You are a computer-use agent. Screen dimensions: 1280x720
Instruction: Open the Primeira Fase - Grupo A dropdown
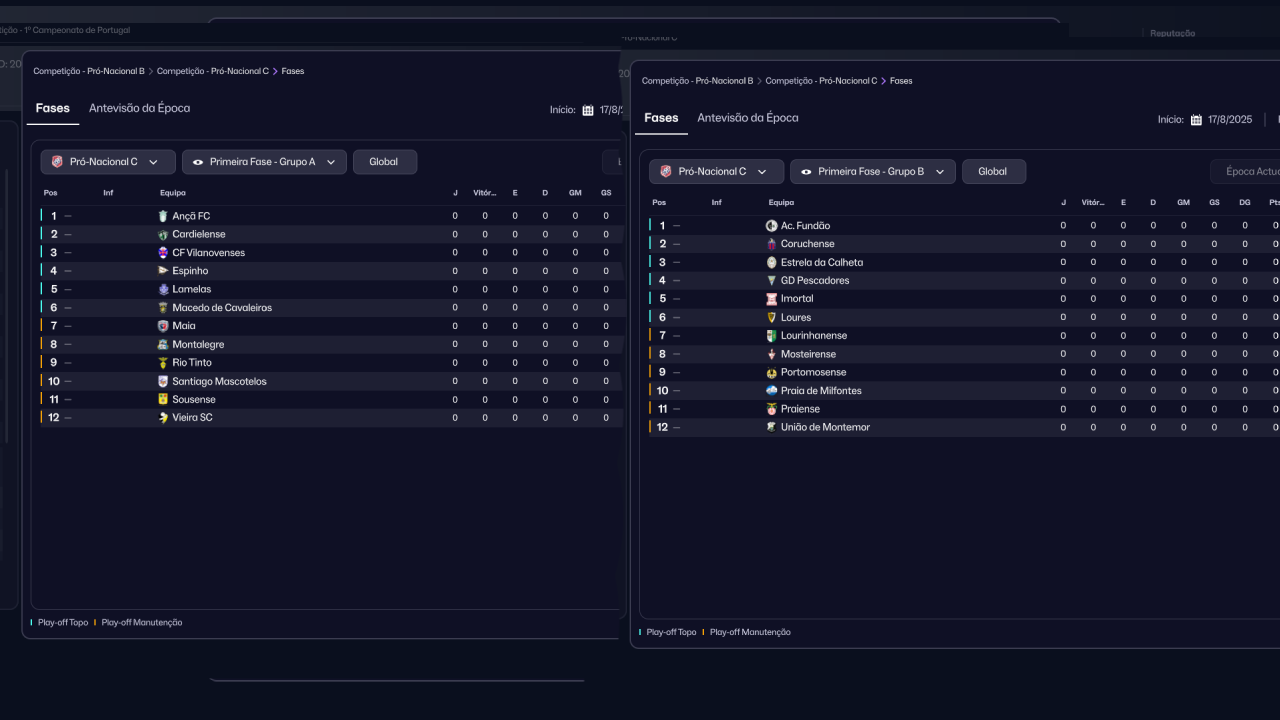pos(264,162)
